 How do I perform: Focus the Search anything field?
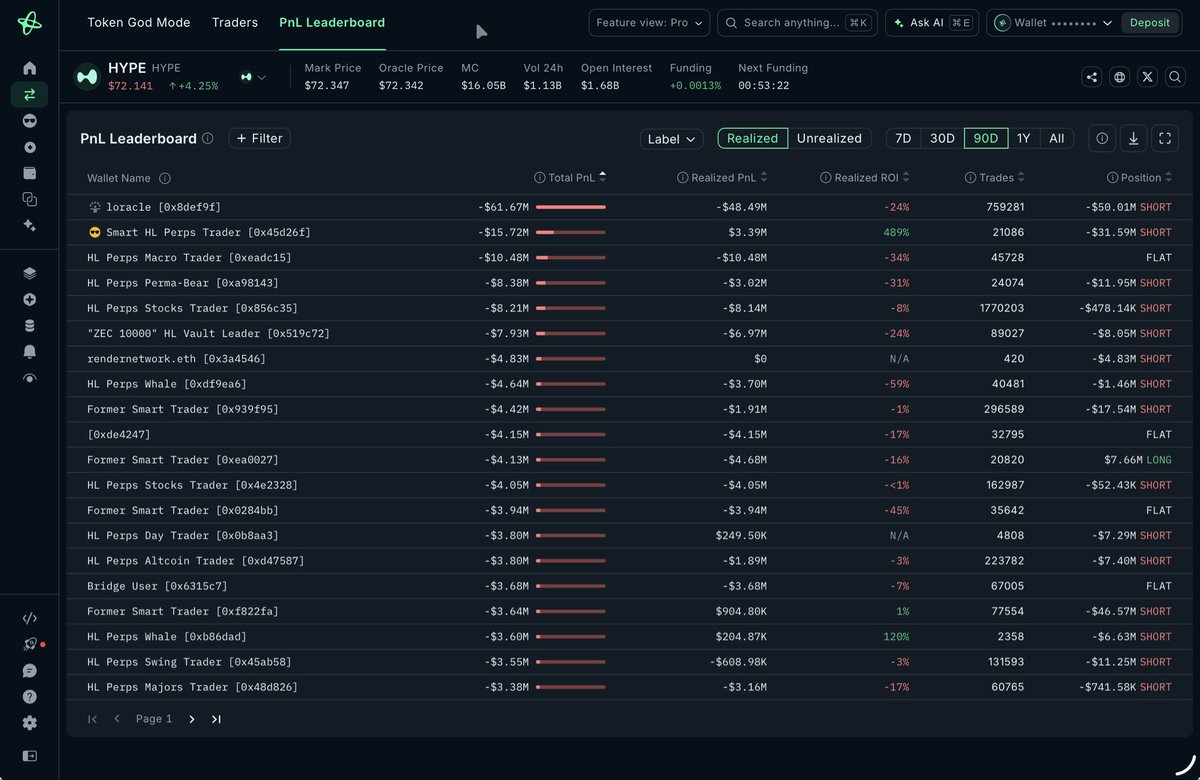[797, 23]
